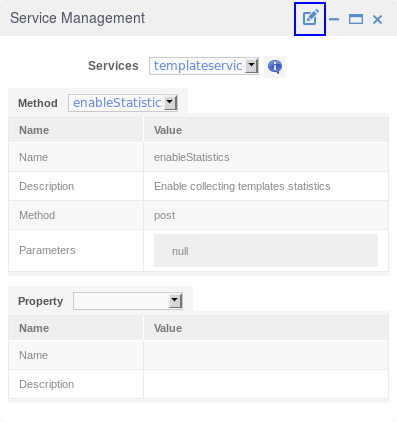Select 'Description' label in Method table

pyautogui.click(x=47, y=186)
